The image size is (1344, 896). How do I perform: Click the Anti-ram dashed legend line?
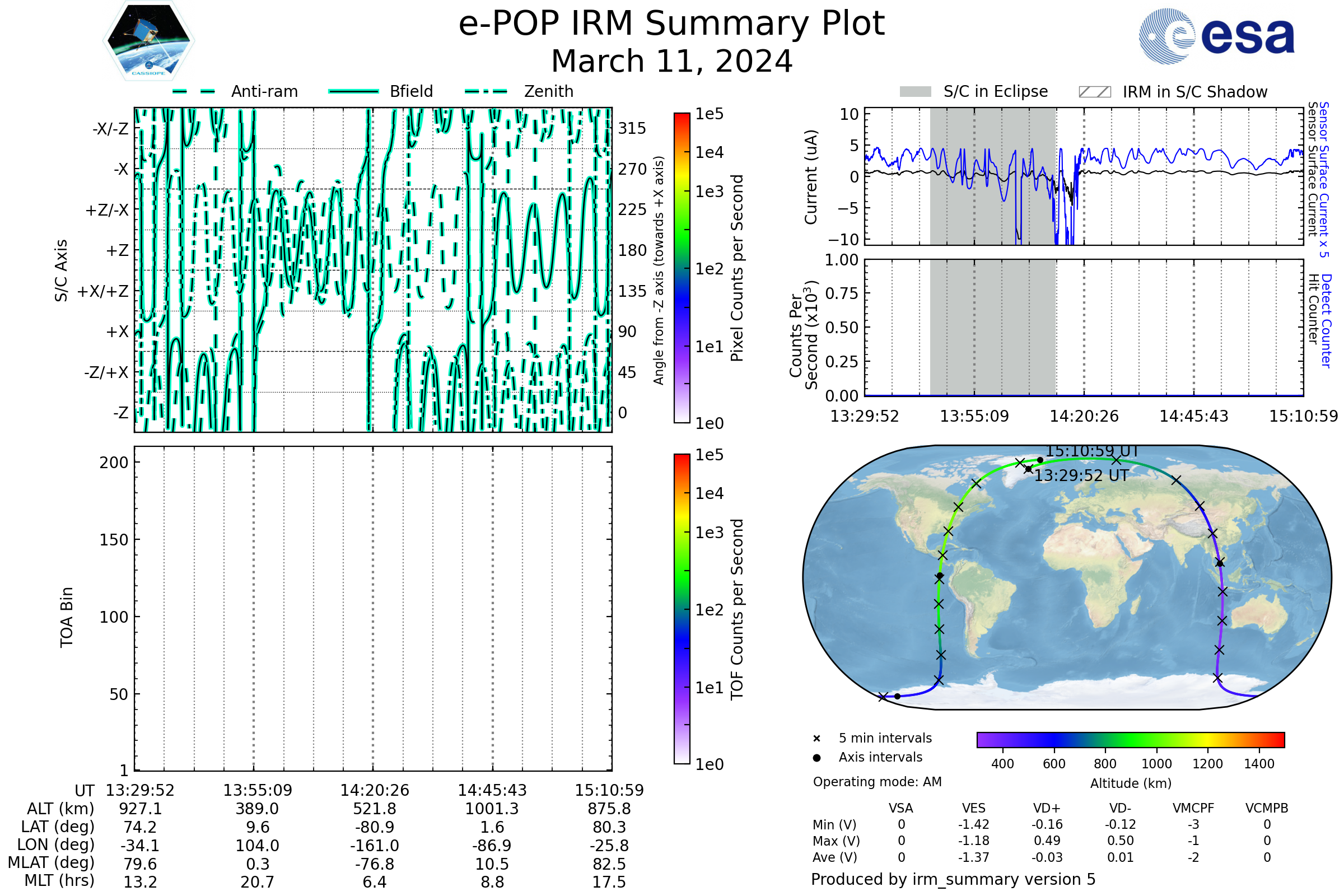coord(193,91)
